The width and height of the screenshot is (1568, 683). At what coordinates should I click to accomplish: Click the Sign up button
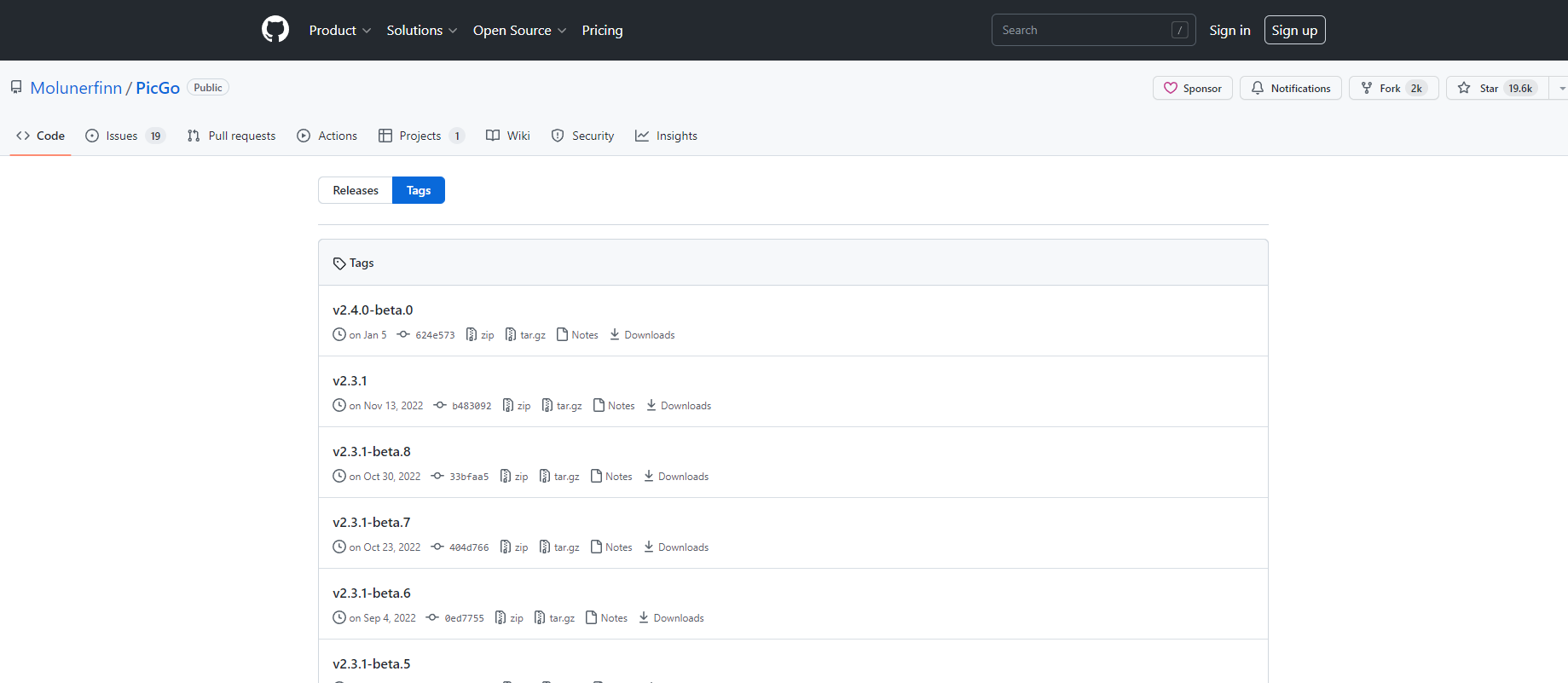pos(1294,30)
